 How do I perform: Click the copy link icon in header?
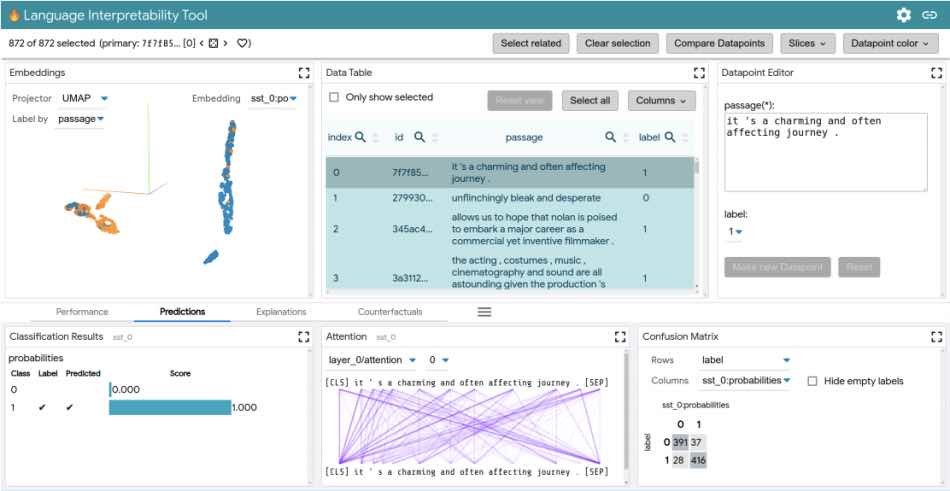click(929, 15)
